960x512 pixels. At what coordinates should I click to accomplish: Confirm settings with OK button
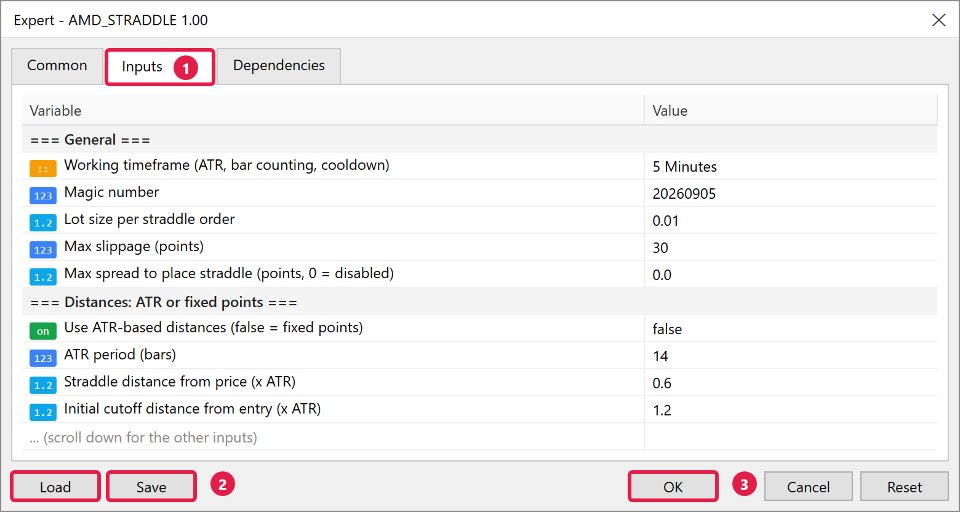tap(673, 487)
